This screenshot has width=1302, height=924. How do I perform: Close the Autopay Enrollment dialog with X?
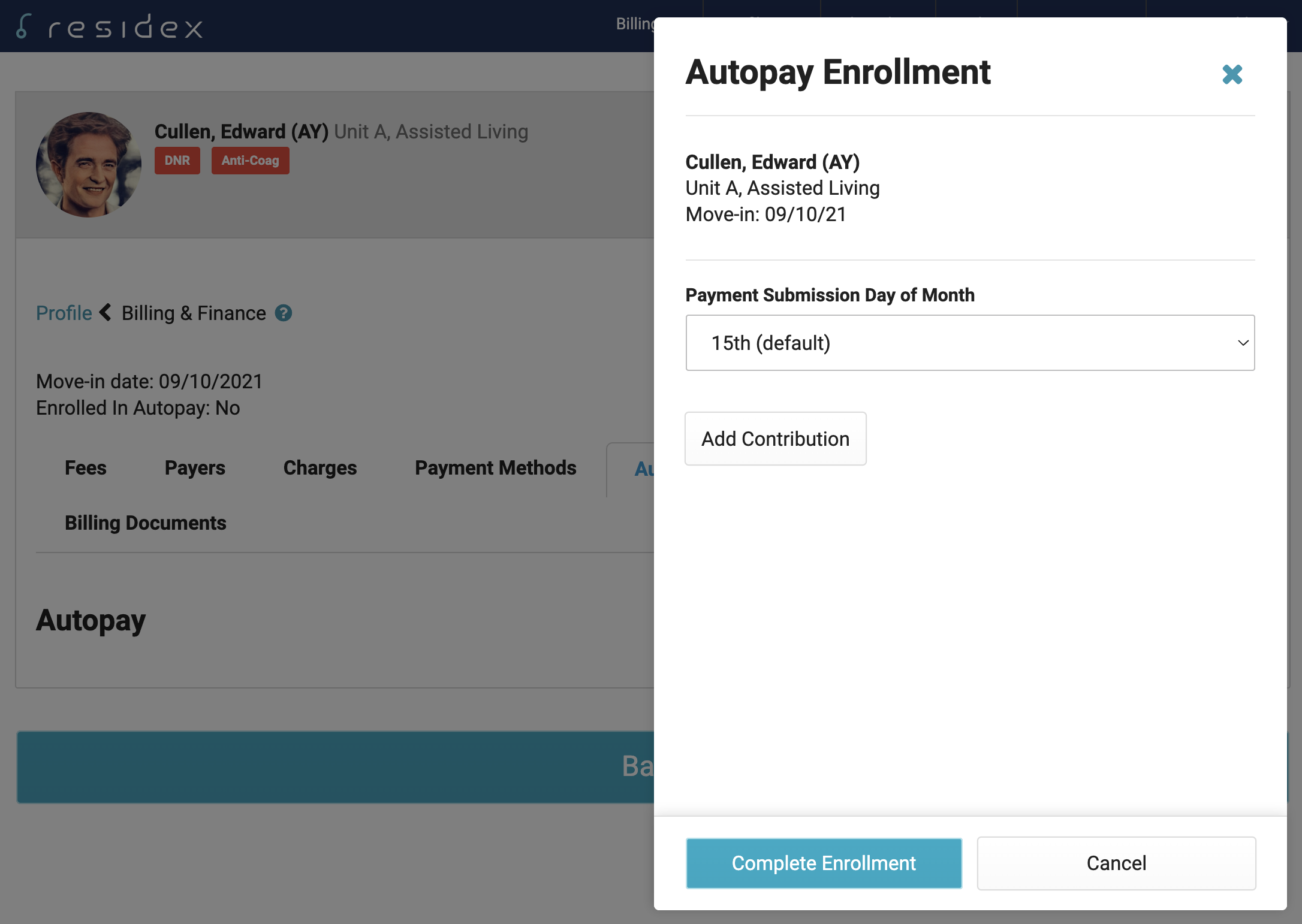[x=1232, y=74]
